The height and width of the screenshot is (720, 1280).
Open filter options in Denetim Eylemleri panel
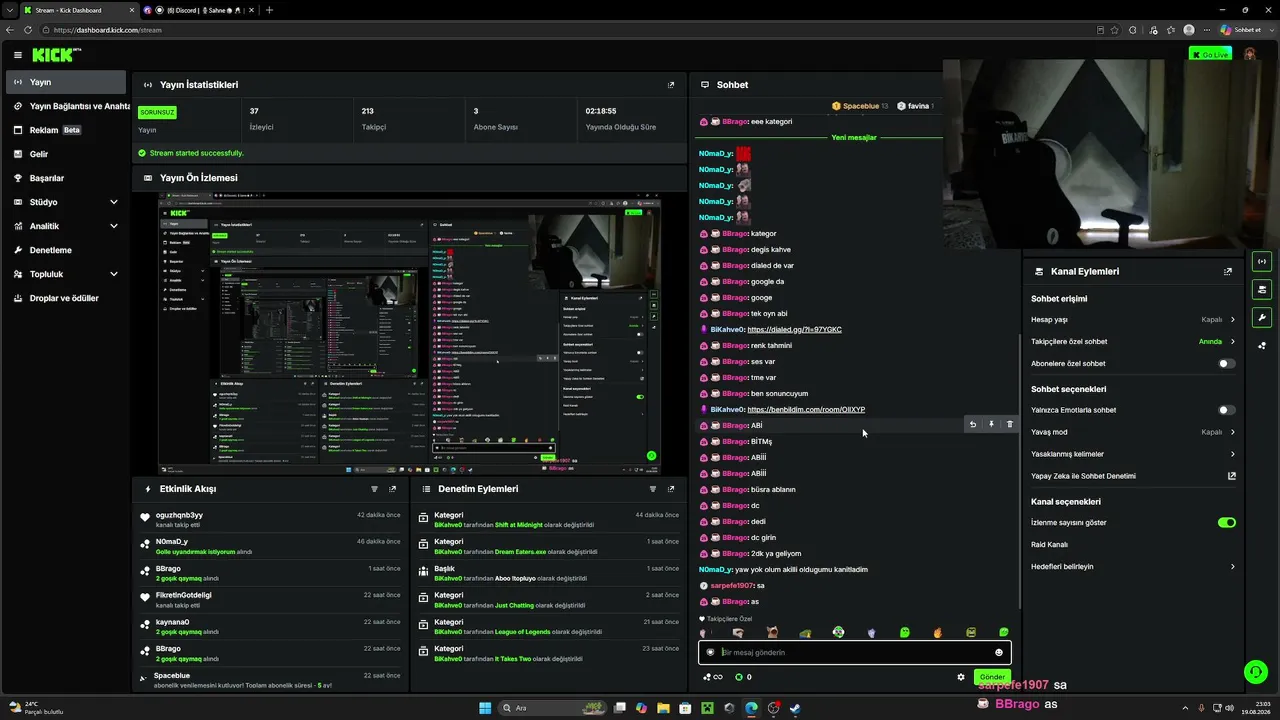click(653, 489)
